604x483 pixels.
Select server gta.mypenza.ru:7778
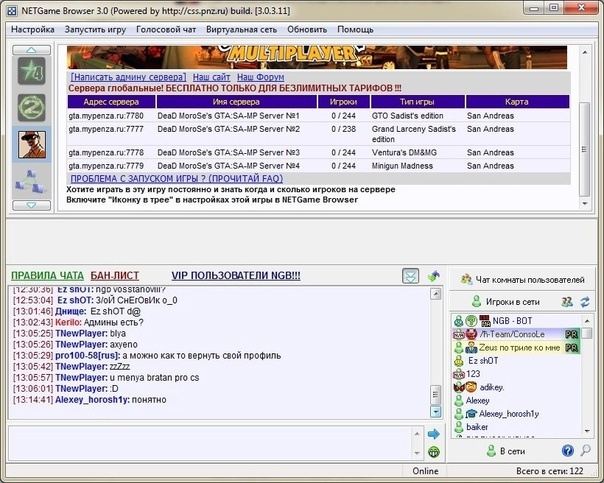coord(319,153)
